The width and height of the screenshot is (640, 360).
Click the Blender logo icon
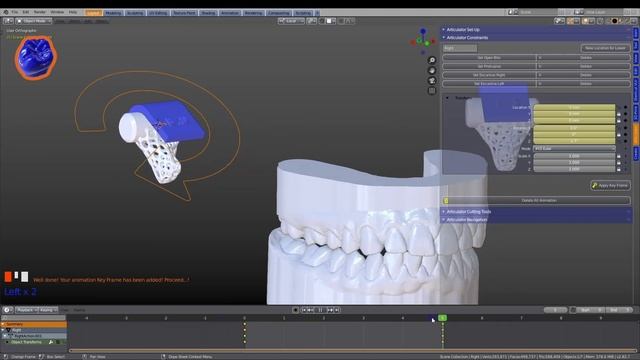6,12
